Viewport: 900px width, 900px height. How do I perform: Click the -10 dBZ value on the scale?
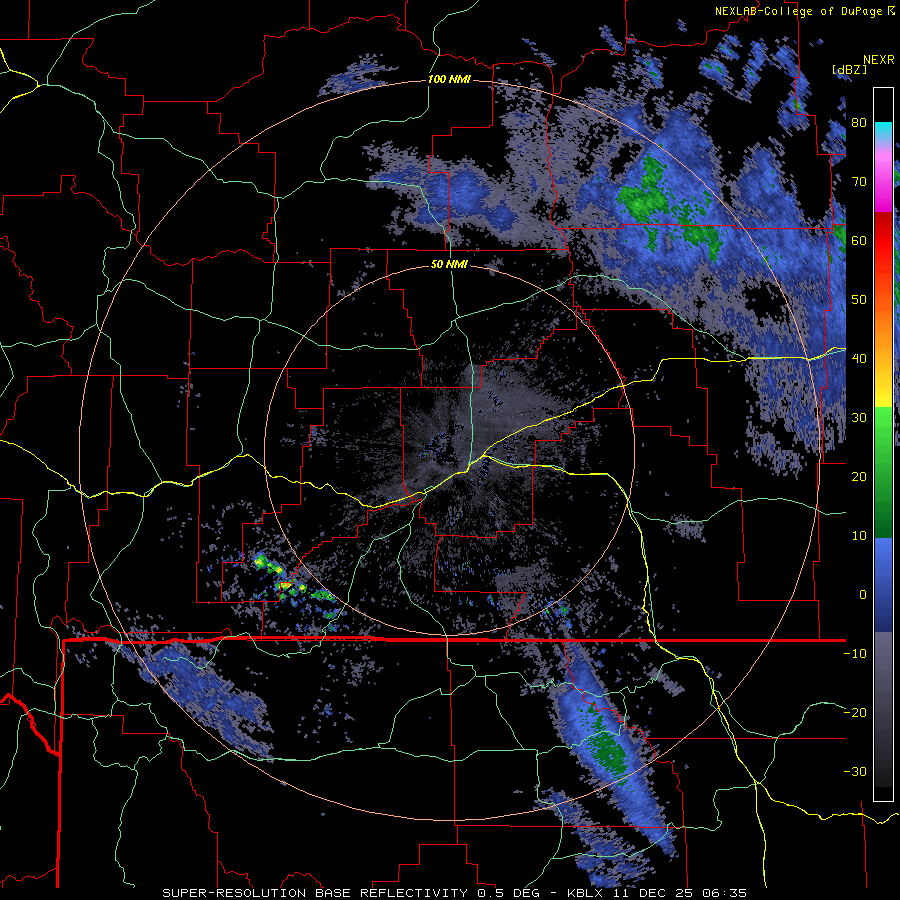855,654
